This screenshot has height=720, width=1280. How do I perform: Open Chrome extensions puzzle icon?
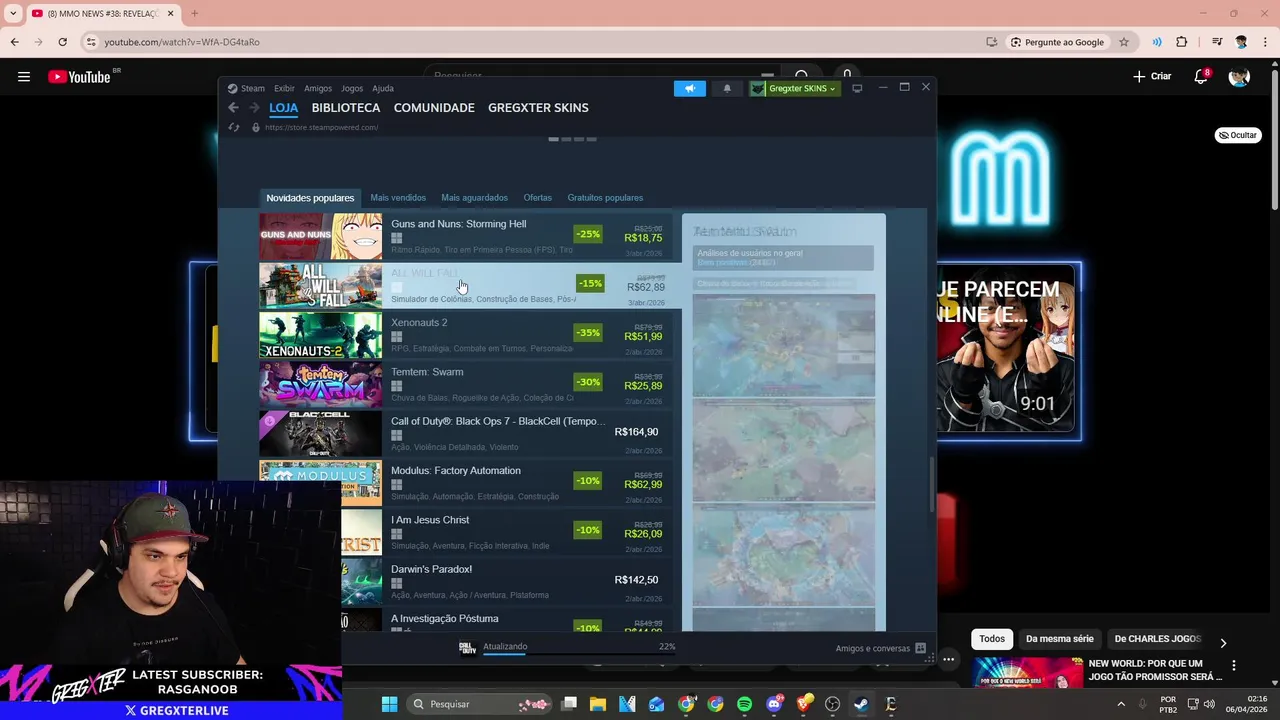(1182, 42)
